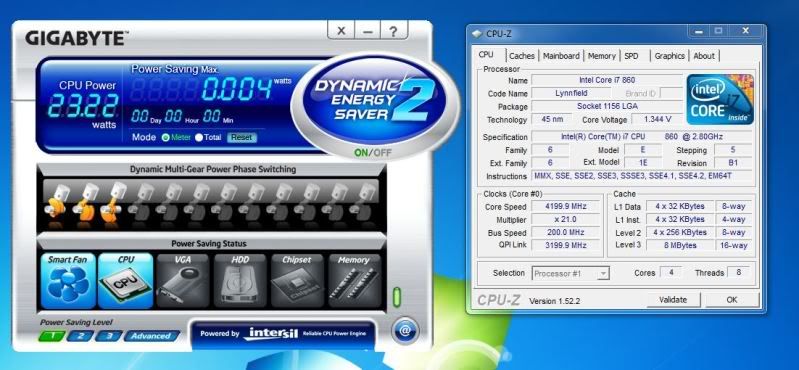Open the Memory tab in CPU-Z
799x370 pixels.
pos(602,56)
